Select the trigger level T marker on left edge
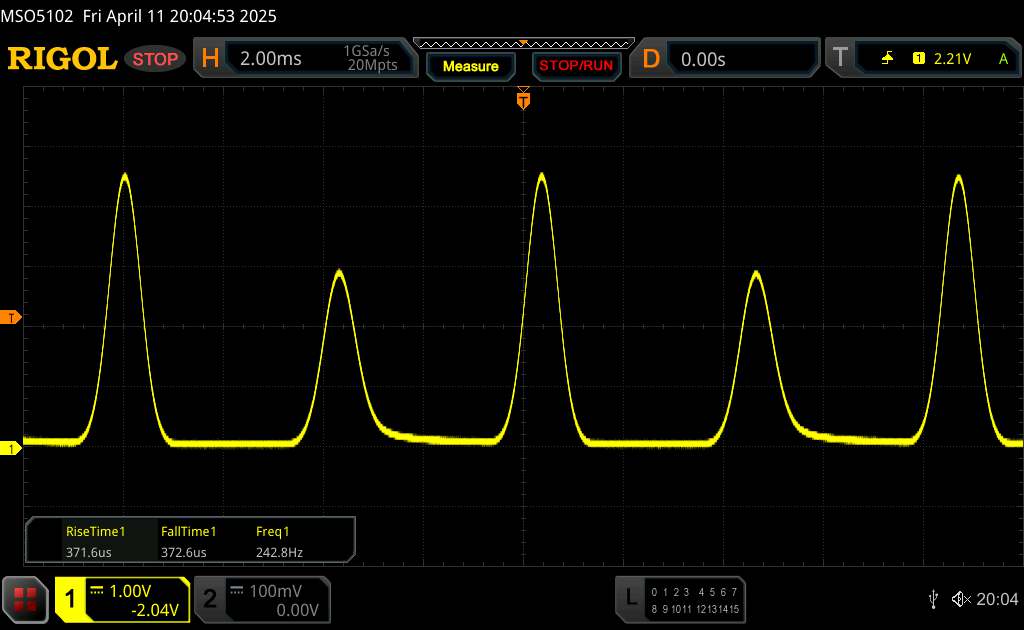The image size is (1024, 630). coord(12,318)
